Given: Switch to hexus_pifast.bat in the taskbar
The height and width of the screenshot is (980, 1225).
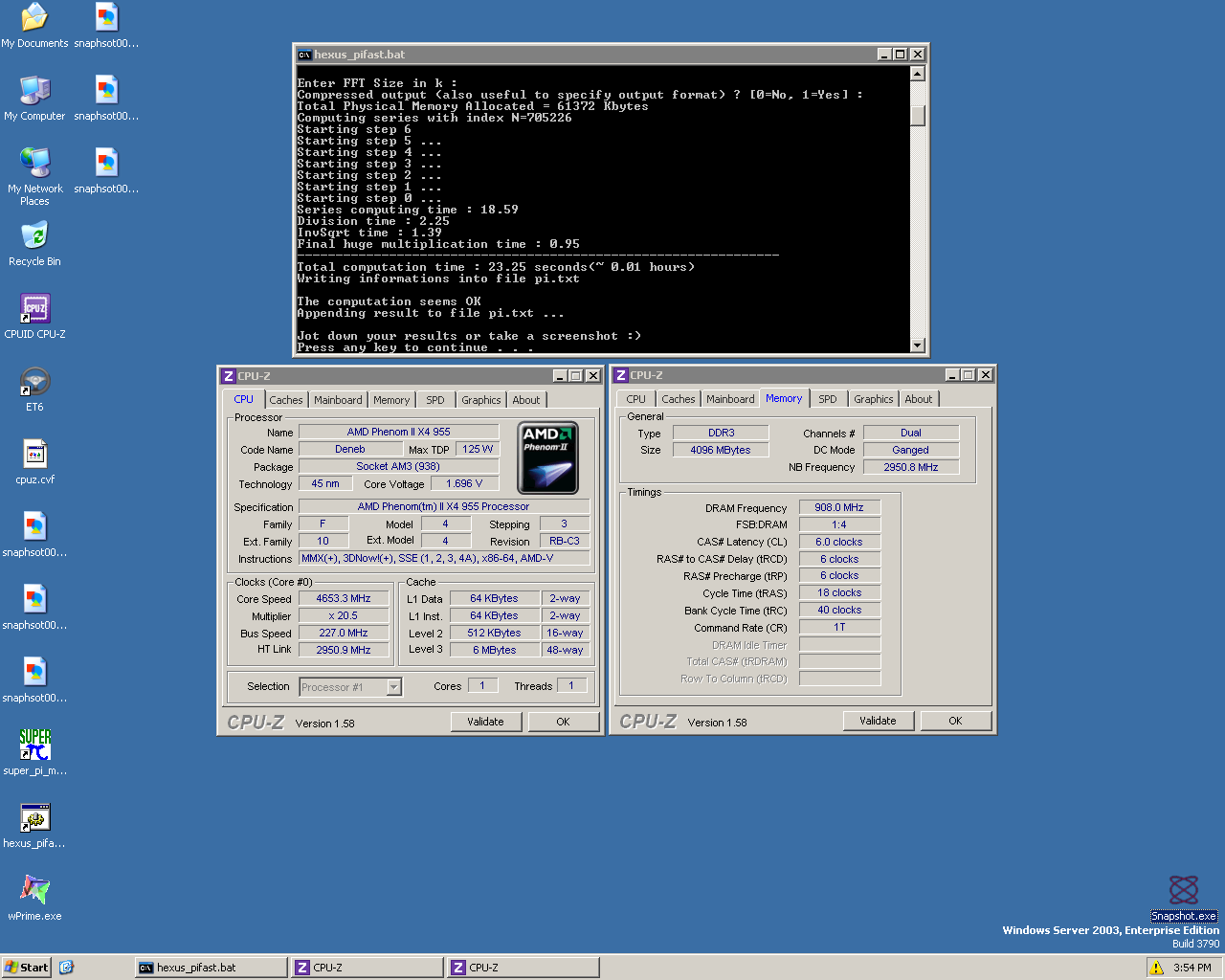Looking at the screenshot, I should [212, 968].
